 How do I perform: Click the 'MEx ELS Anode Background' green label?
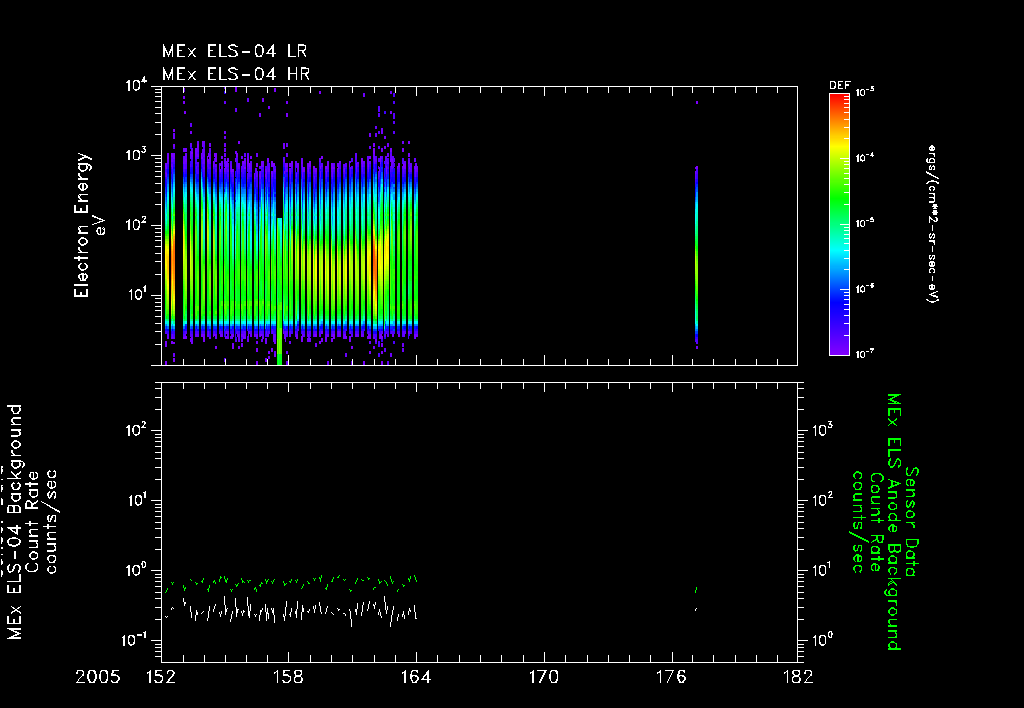[893, 523]
